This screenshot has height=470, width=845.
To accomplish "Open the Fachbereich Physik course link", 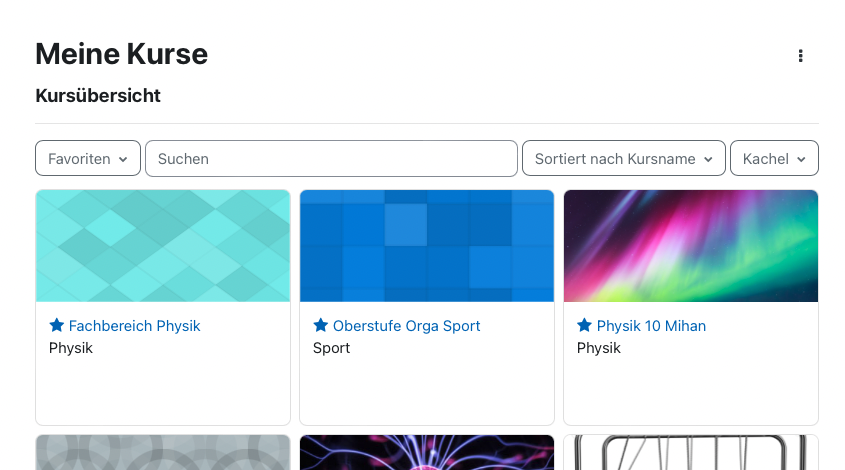I will coord(134,326).
